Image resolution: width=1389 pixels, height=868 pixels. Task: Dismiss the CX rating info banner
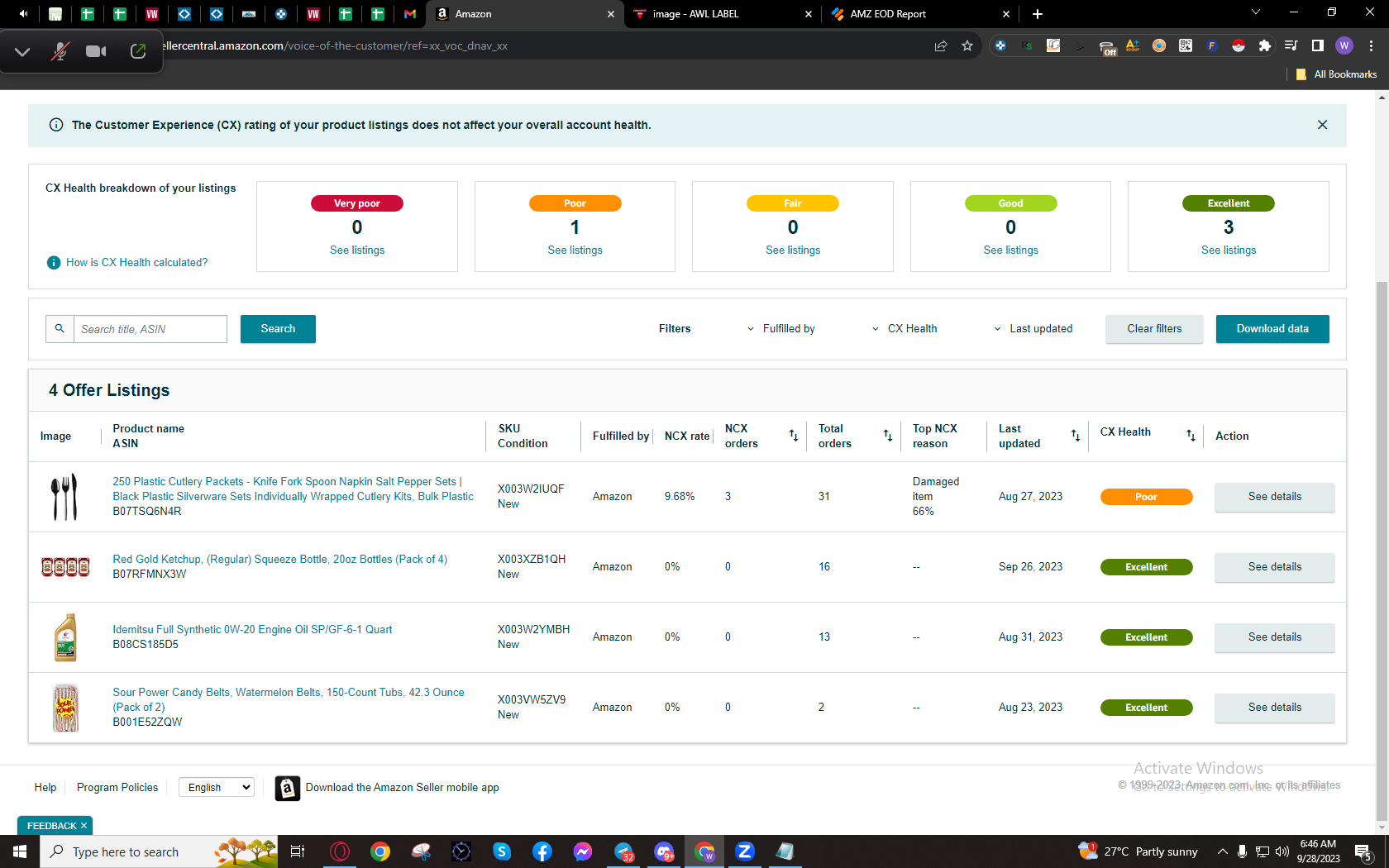tap(1322, 125)
